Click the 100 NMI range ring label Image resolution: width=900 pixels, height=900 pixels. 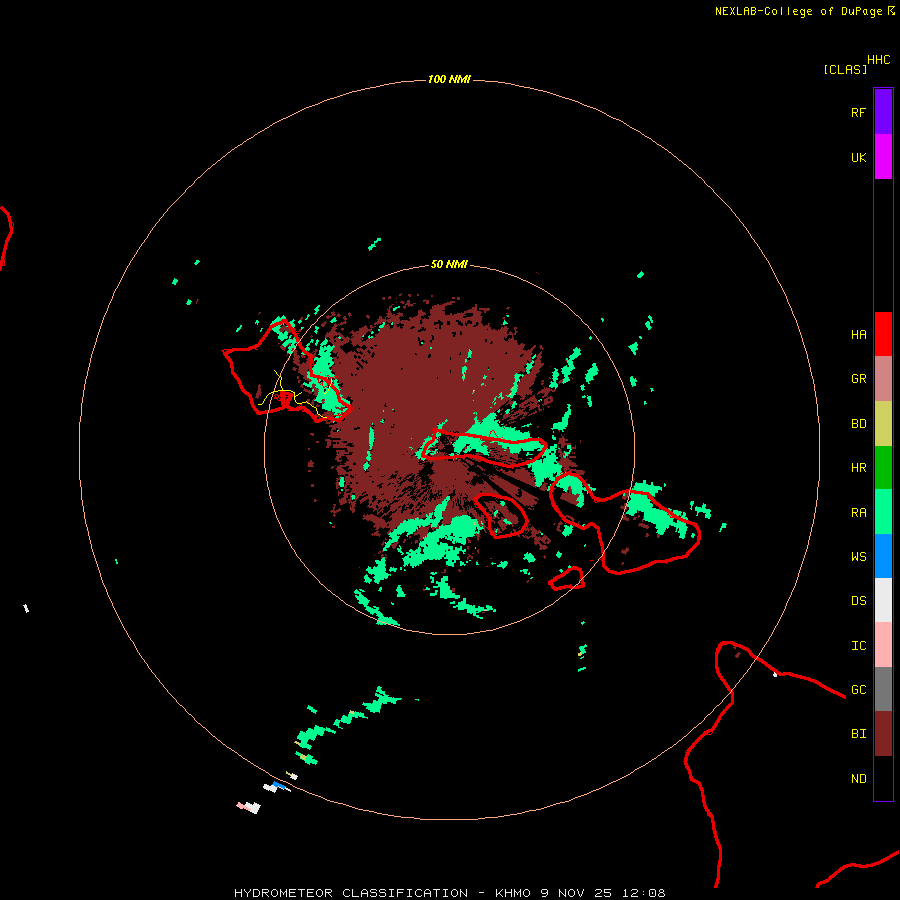click(x=449, y=79)
